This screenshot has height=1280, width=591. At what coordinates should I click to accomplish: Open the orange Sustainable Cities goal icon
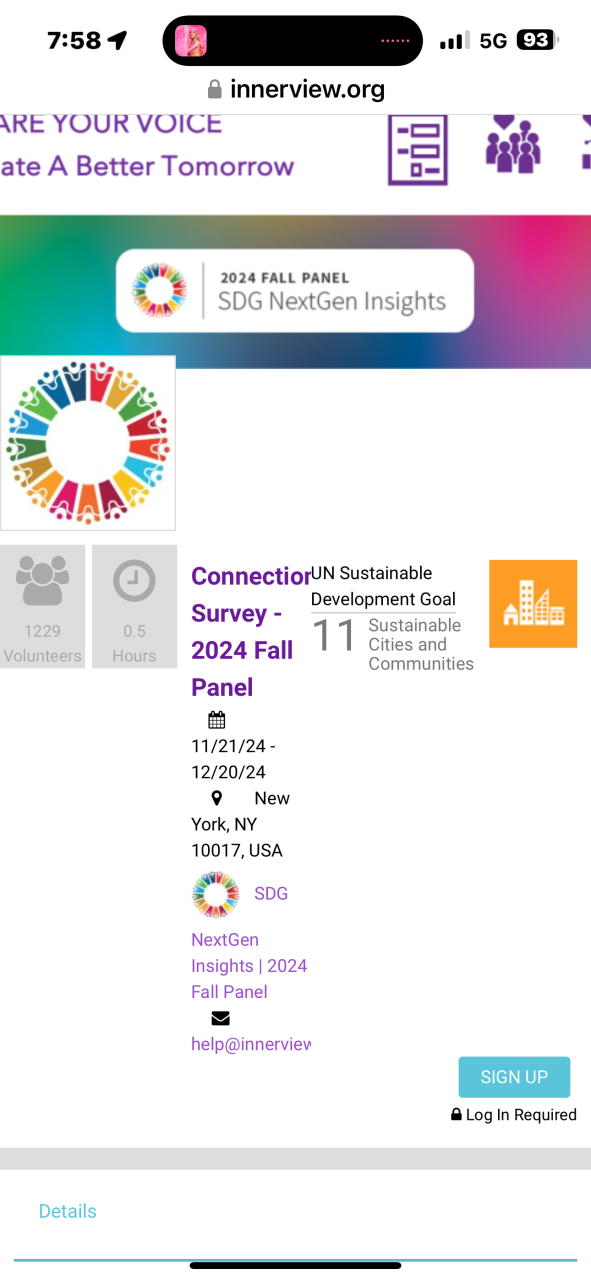(533, 604)
